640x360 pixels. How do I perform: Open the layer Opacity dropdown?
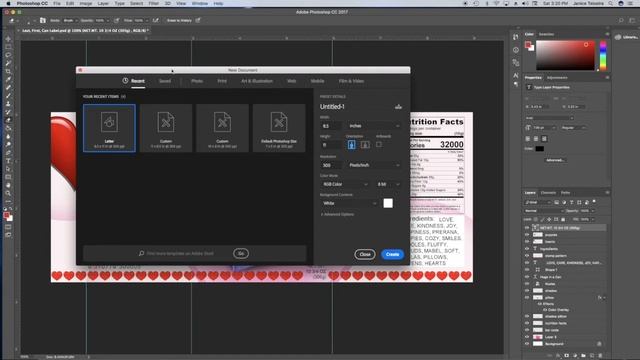593,211
